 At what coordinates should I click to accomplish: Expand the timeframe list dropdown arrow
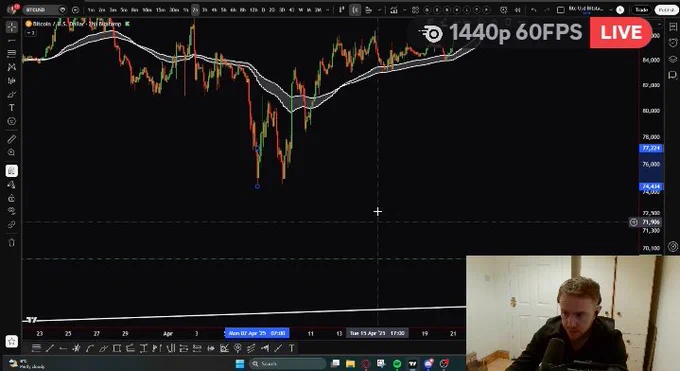[327, 10]
